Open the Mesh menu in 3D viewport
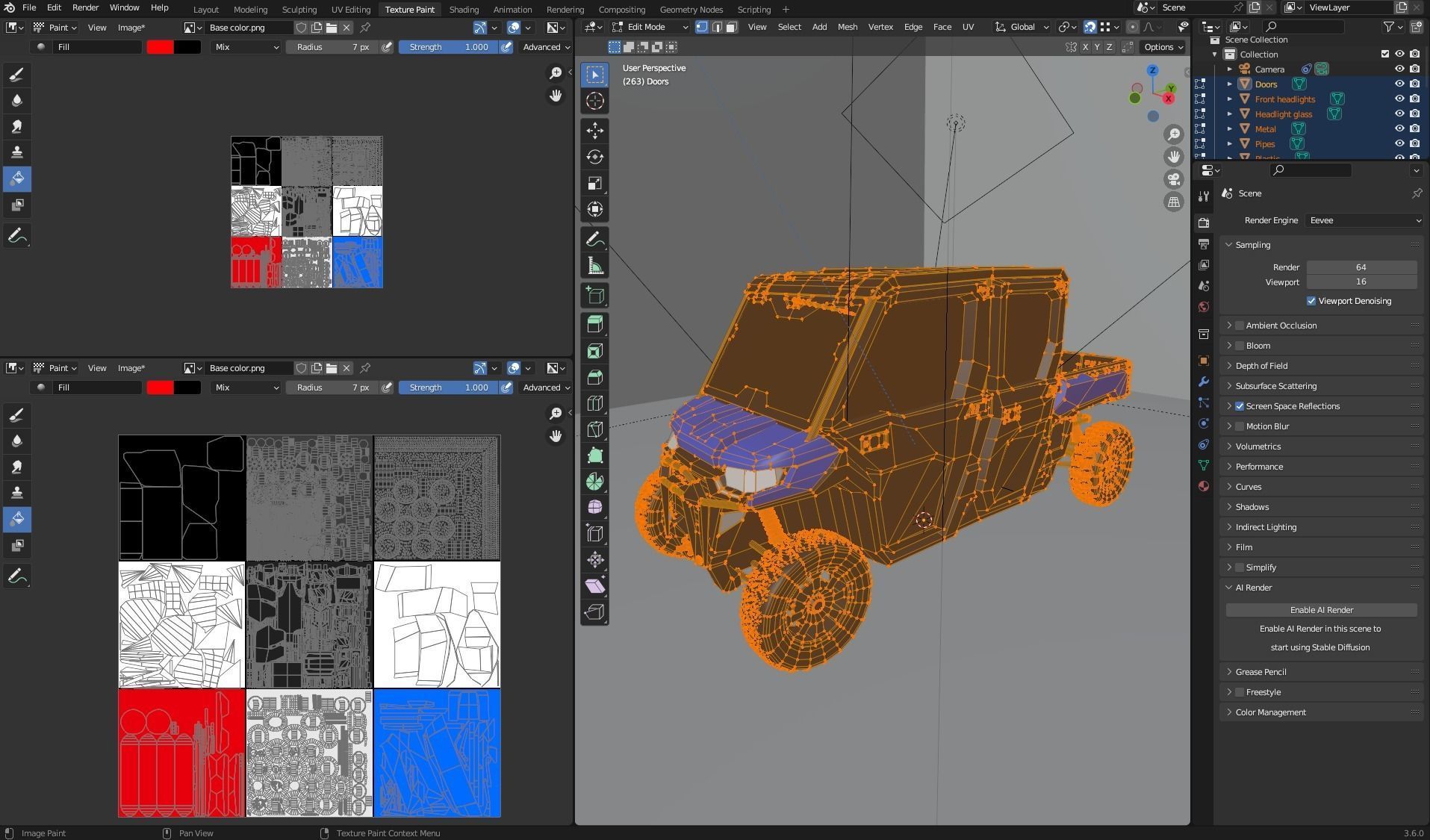The height and width of the screenshot is (840, 1430). tap(848, 27)
